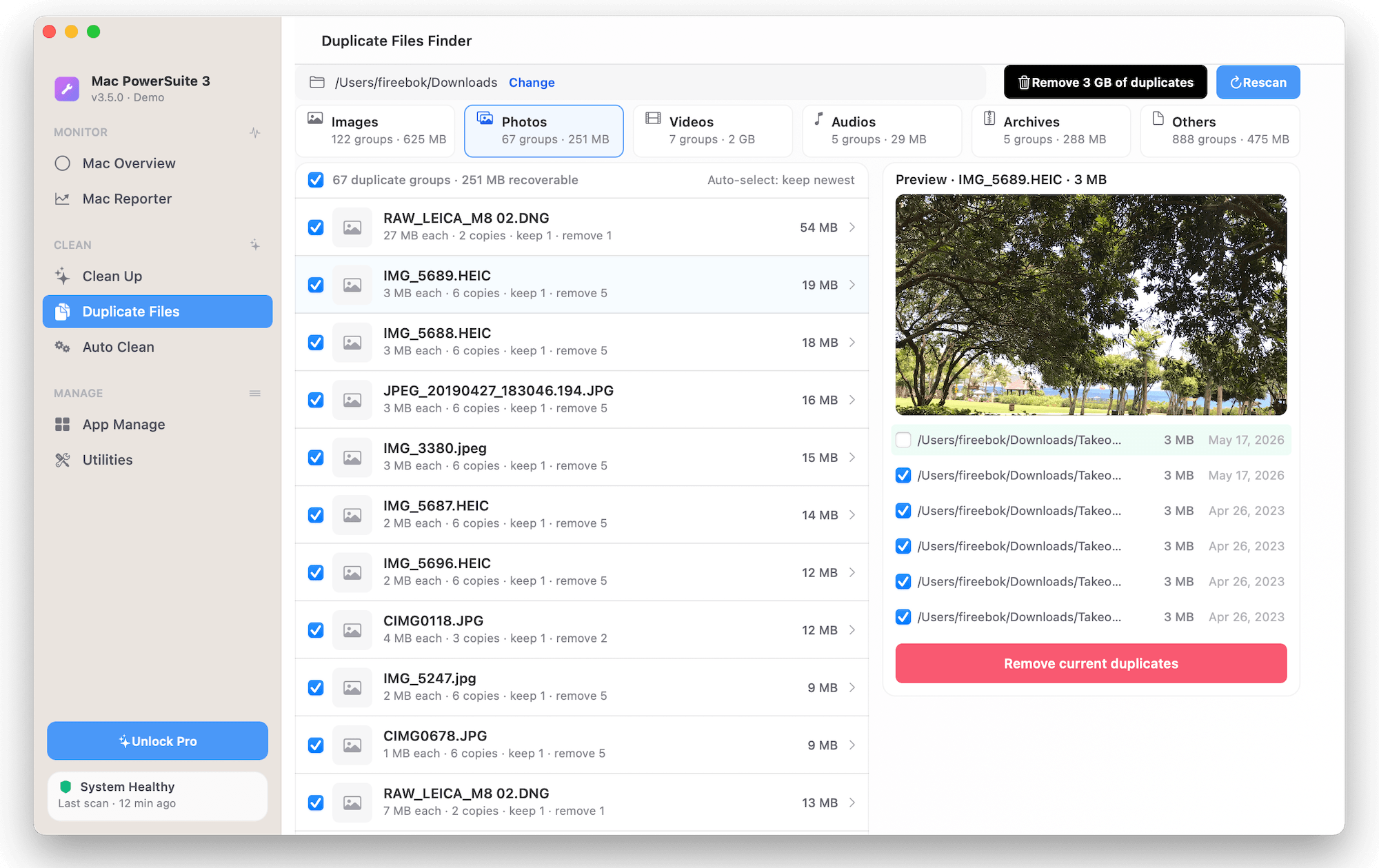Click the Auto Clean gears icon
Screen dimensions: 1379x868
tap(63, 347)
